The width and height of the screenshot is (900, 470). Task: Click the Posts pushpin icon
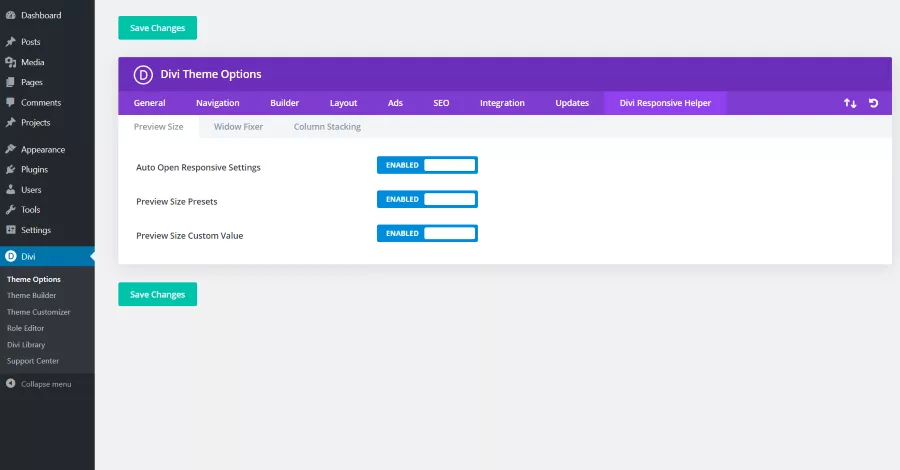pos(10,42)
